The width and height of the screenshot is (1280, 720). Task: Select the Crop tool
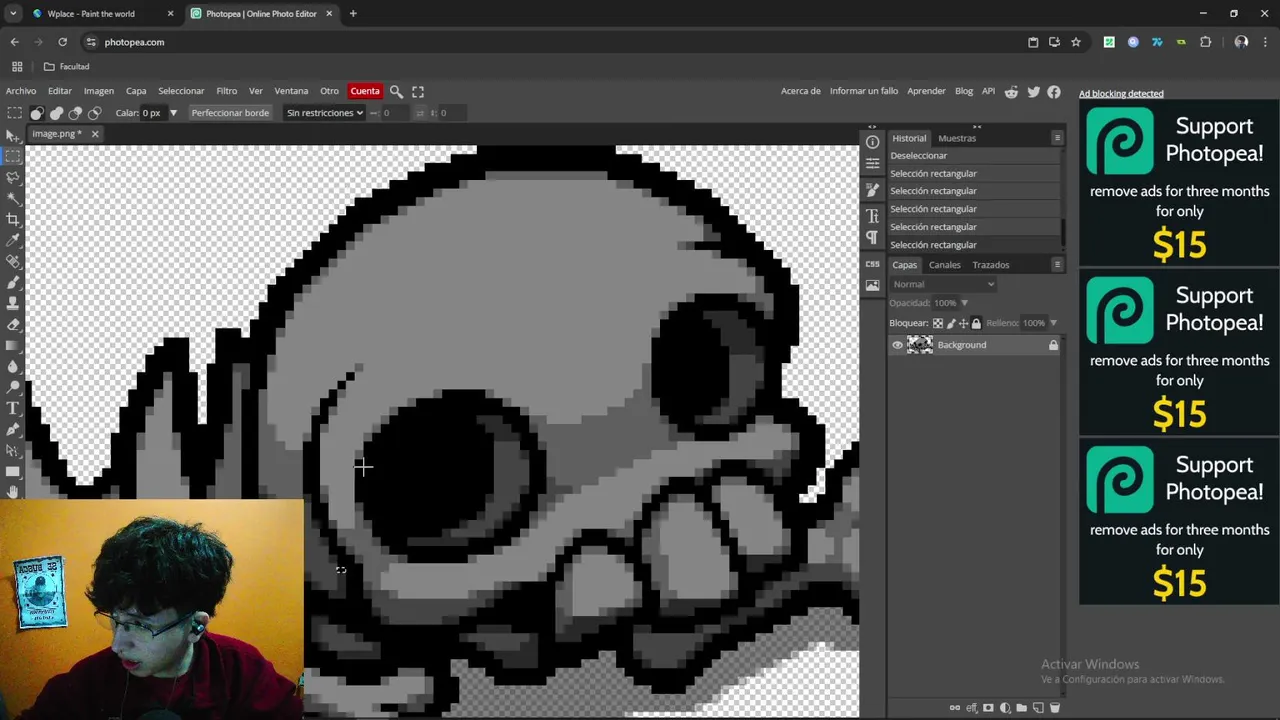coord(13,219)
